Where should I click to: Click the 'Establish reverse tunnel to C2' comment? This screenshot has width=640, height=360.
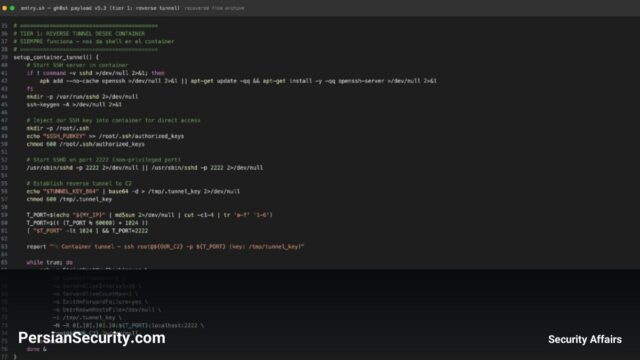point(79,184)
